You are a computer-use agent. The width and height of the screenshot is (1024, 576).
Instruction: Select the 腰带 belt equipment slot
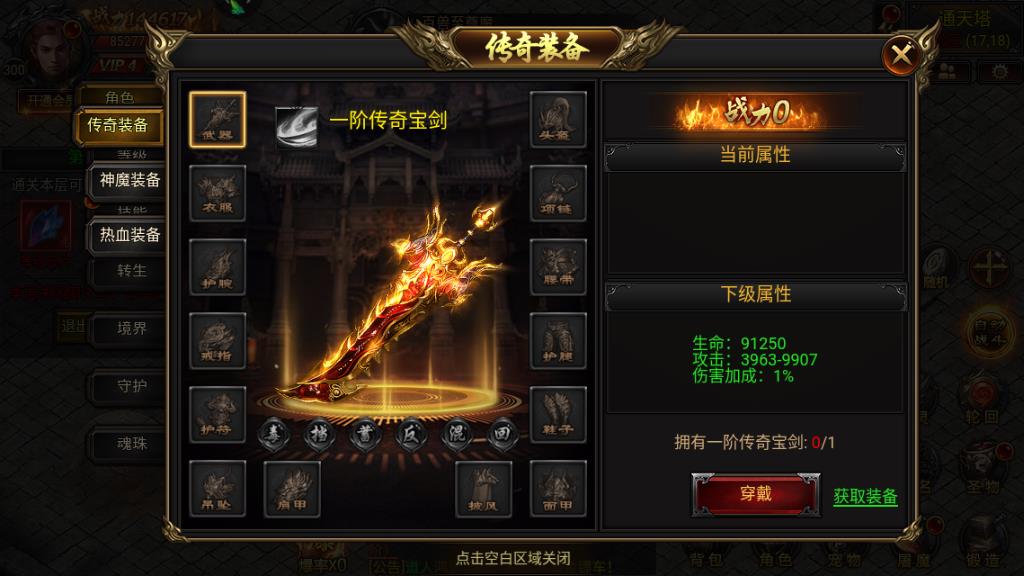558,267
